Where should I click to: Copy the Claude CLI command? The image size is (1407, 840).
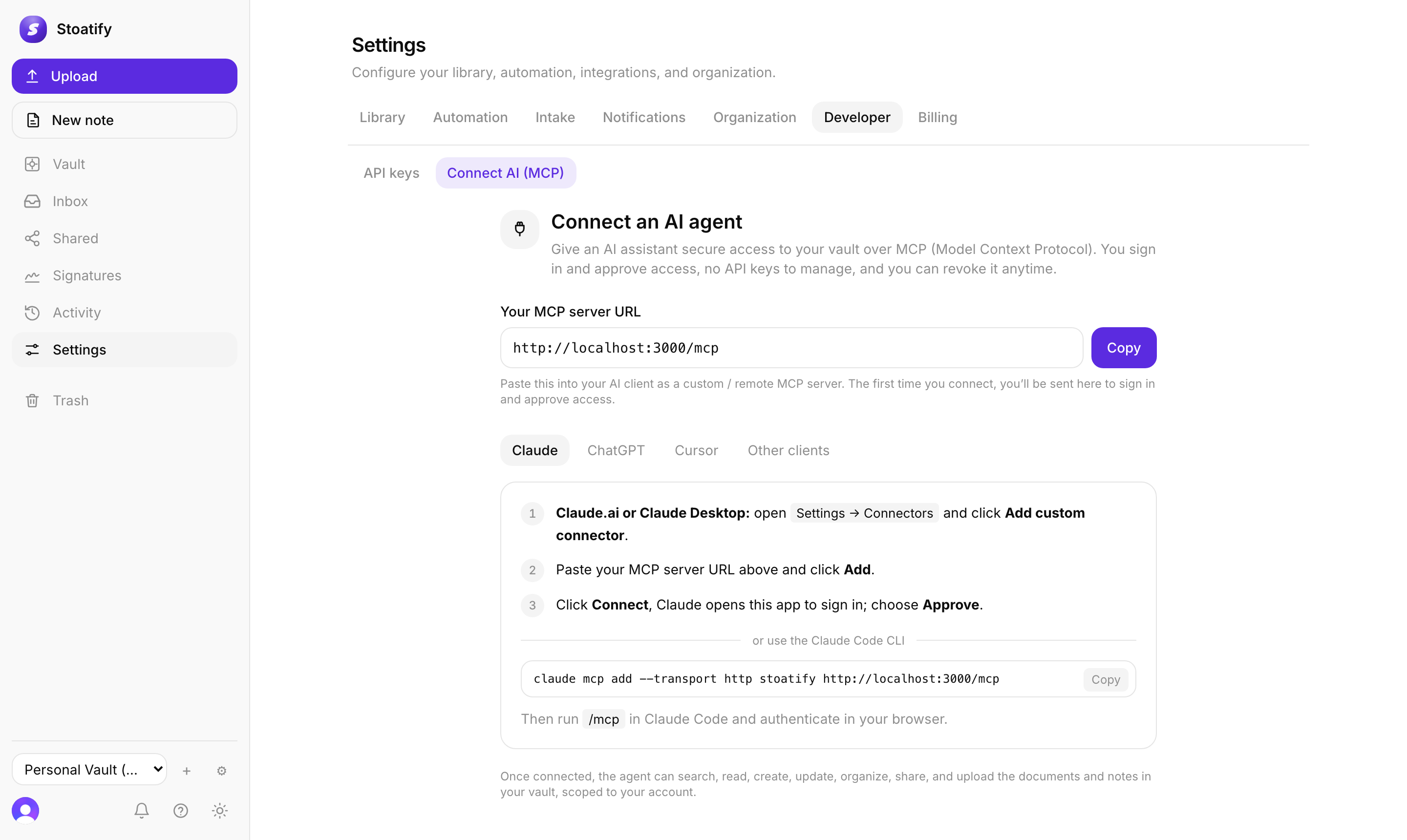pyautogui.click(x=1105, y=679)
